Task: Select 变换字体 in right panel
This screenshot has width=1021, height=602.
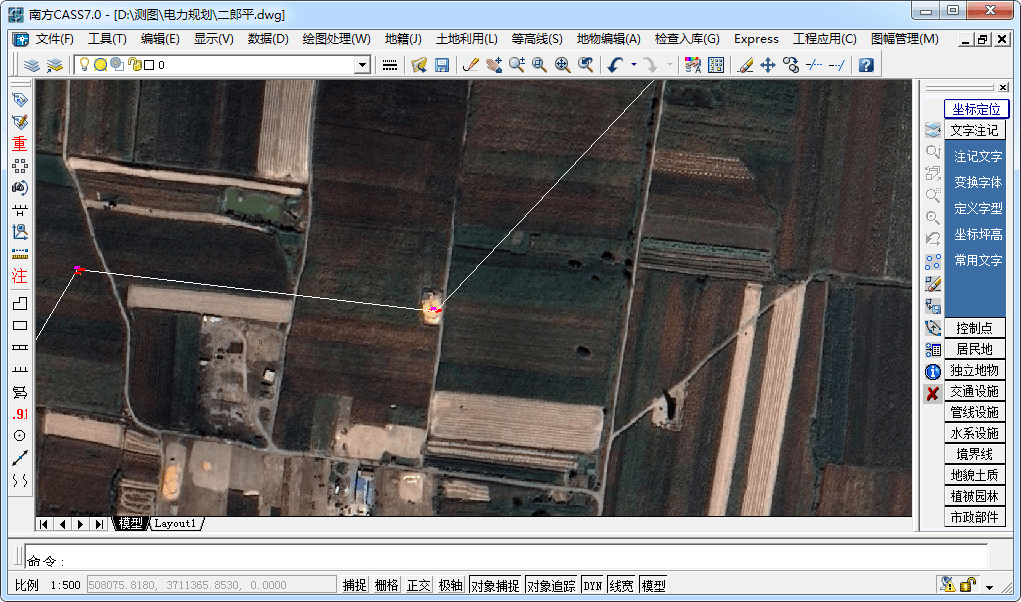Action: click(977, 182)
